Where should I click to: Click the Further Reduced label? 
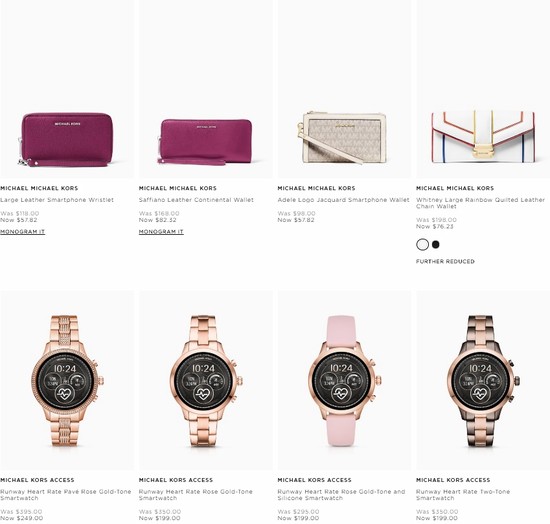(445, 262)
